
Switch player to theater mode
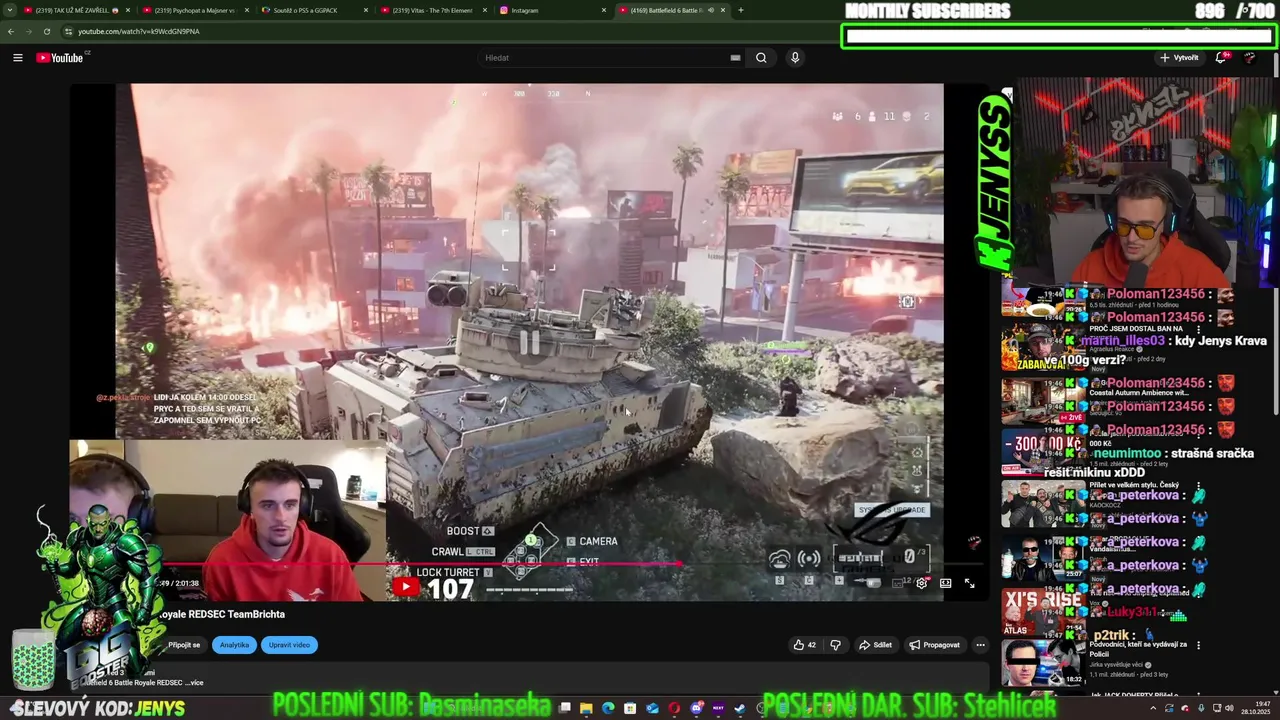point(946,583)
